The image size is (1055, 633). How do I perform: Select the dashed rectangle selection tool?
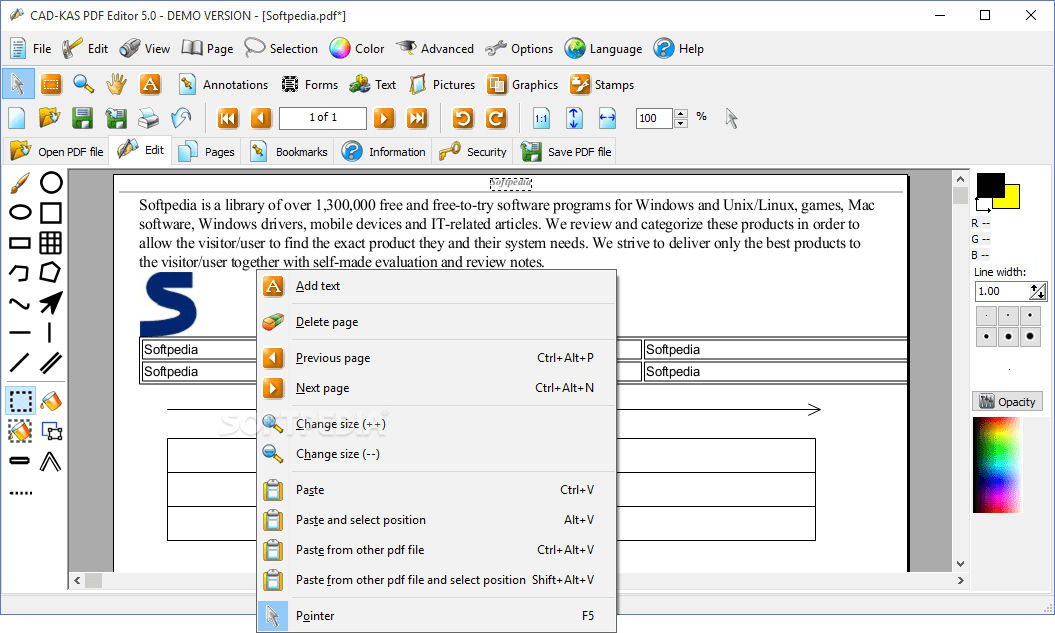pyautogui.click(x=21, y=401)
